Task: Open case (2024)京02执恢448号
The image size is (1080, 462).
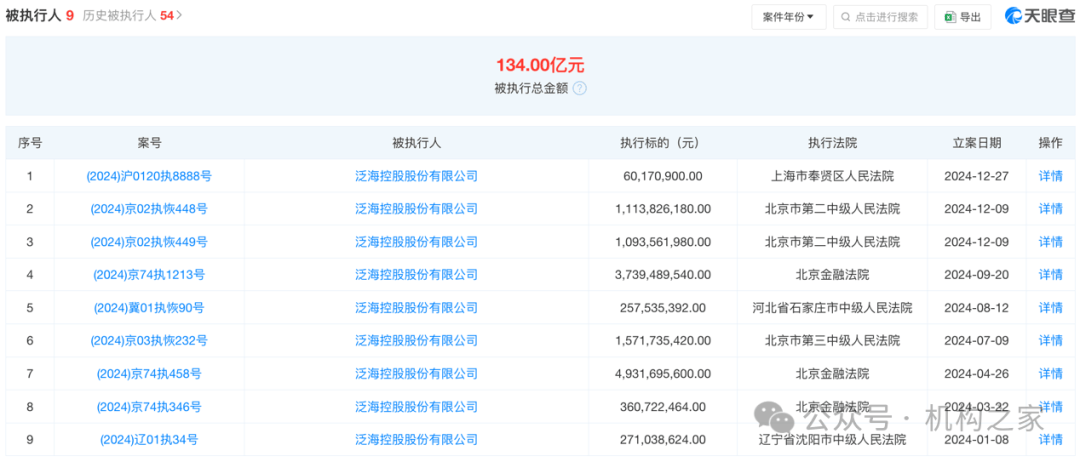Action: coord(149,209)
